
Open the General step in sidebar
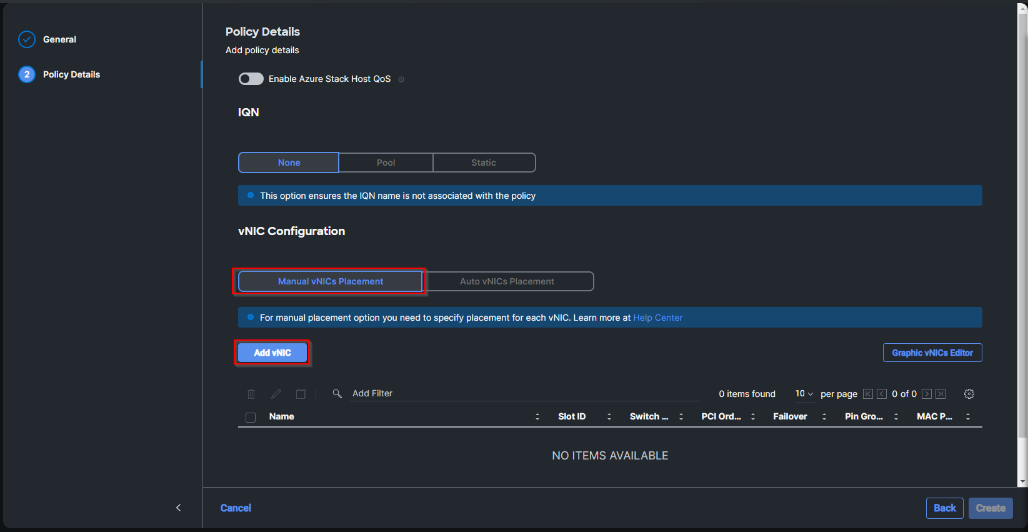(x=59, y=40)
